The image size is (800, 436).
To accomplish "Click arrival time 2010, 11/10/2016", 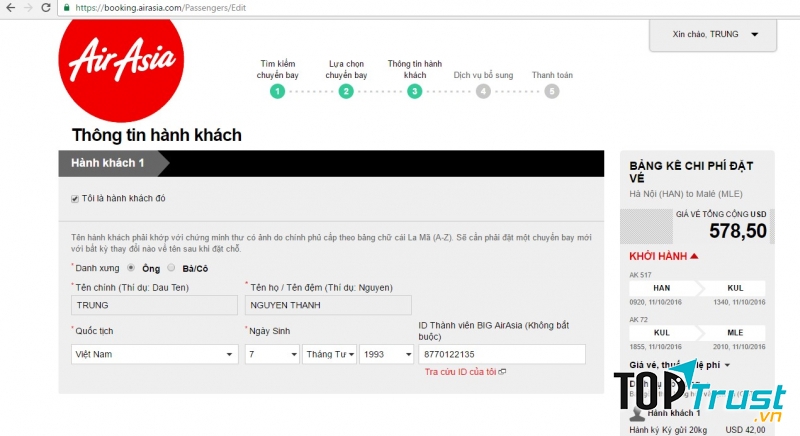I will (x=739, y=347).
